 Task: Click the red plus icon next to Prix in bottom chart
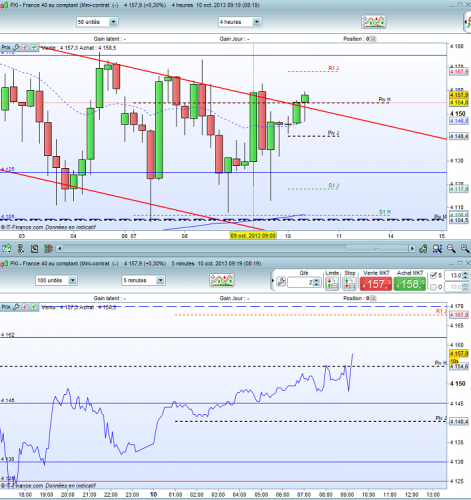(25, 307)
